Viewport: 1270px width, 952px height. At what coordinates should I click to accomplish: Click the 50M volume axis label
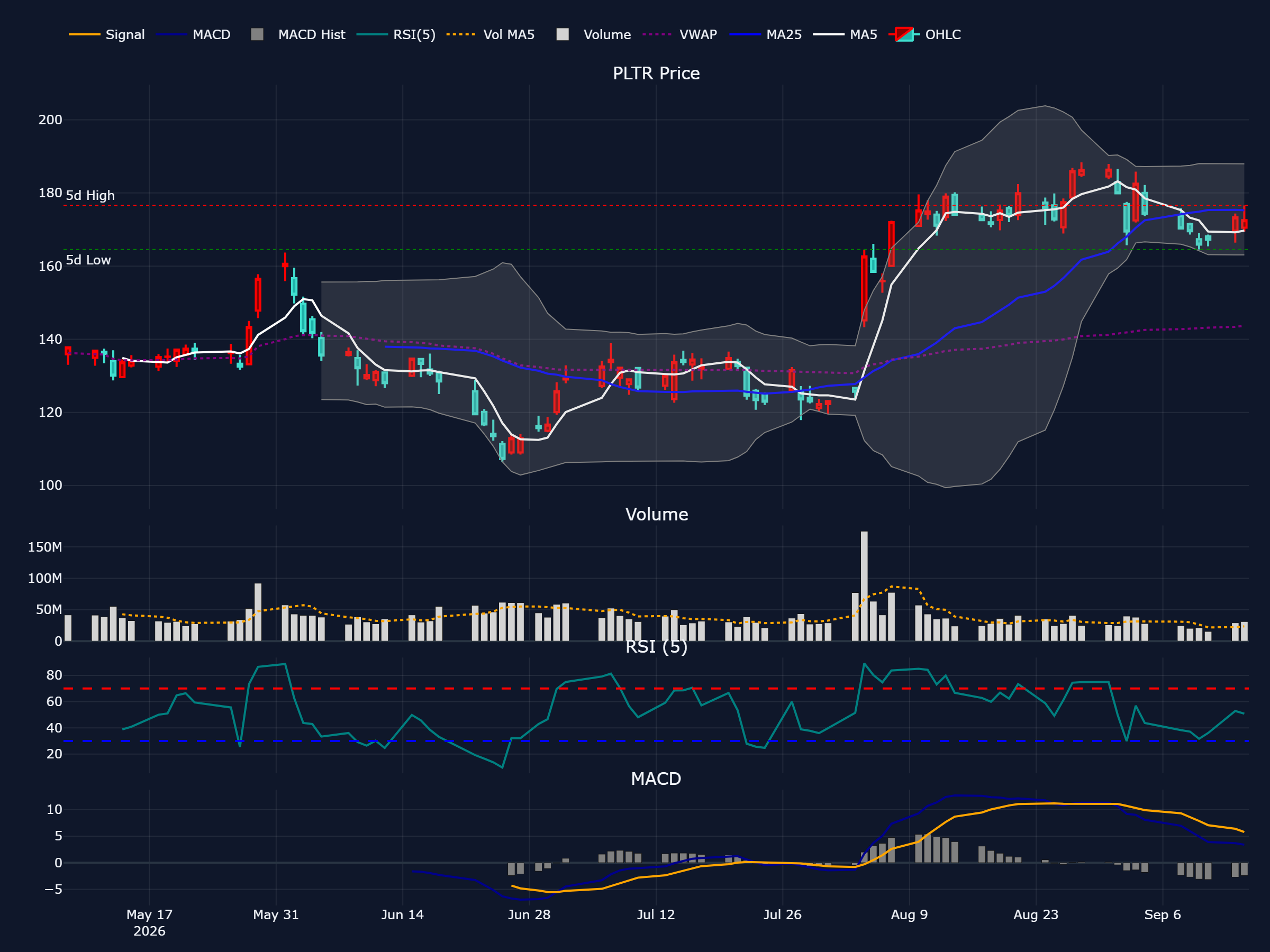49,610
